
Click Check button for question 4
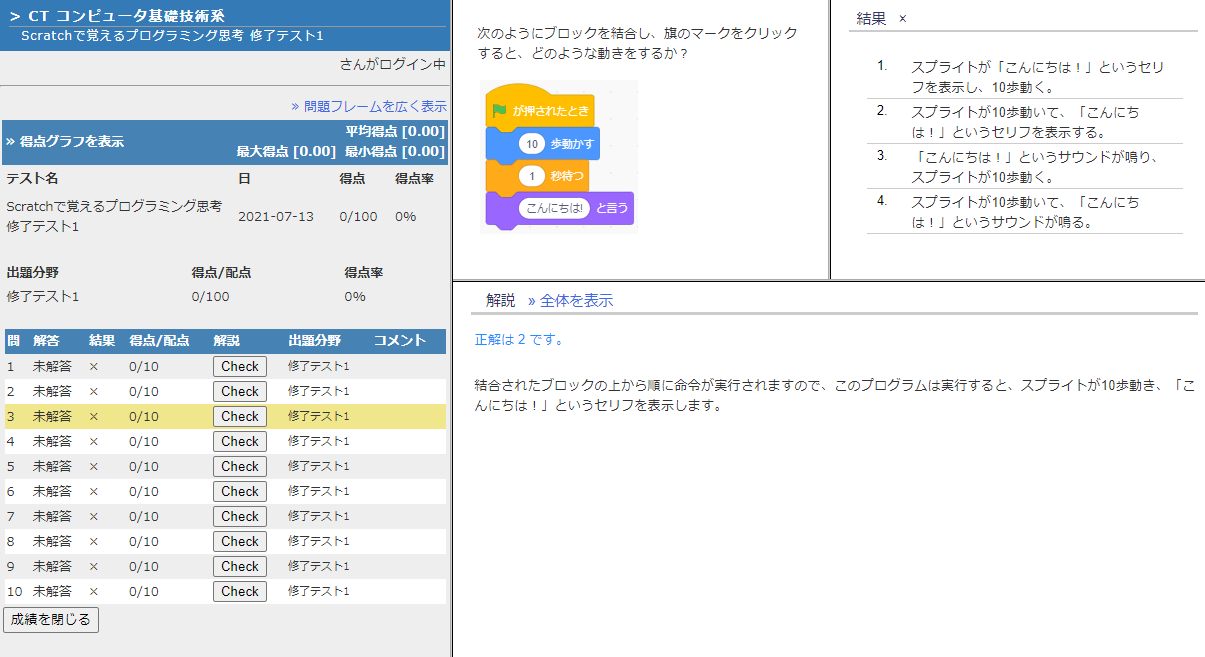coord(240,441)
